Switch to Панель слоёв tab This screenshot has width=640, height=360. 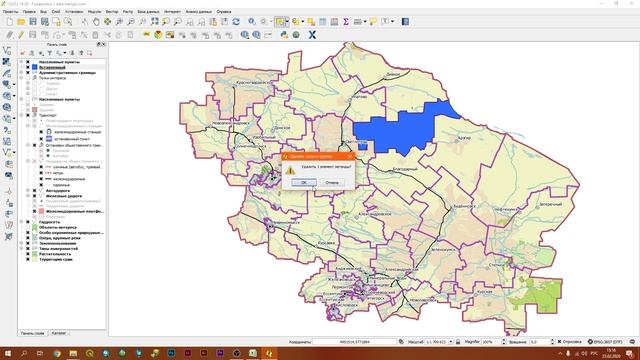(x=33, y=333)
